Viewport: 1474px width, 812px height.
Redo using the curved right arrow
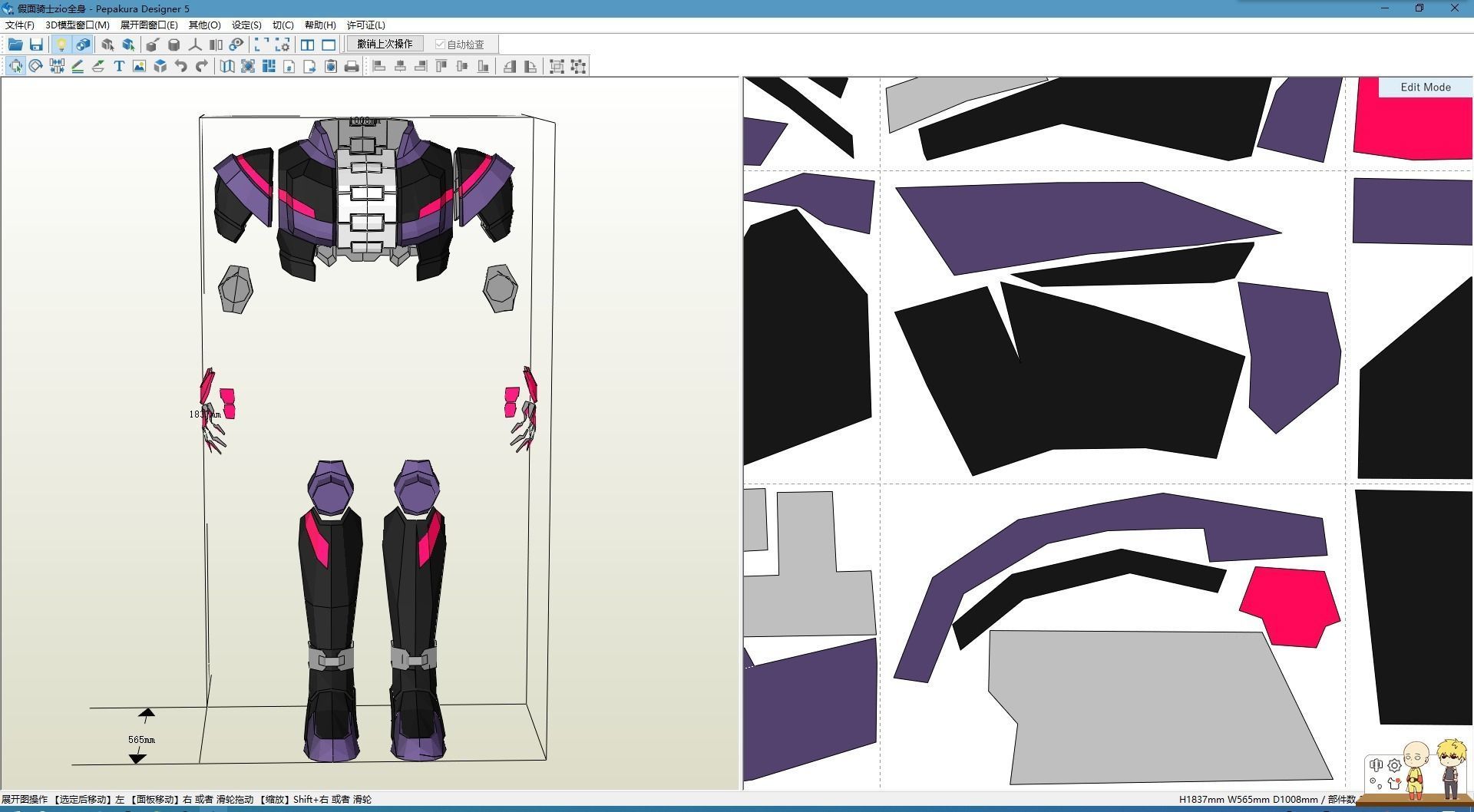pyautogui.click(x=201, y=66)
